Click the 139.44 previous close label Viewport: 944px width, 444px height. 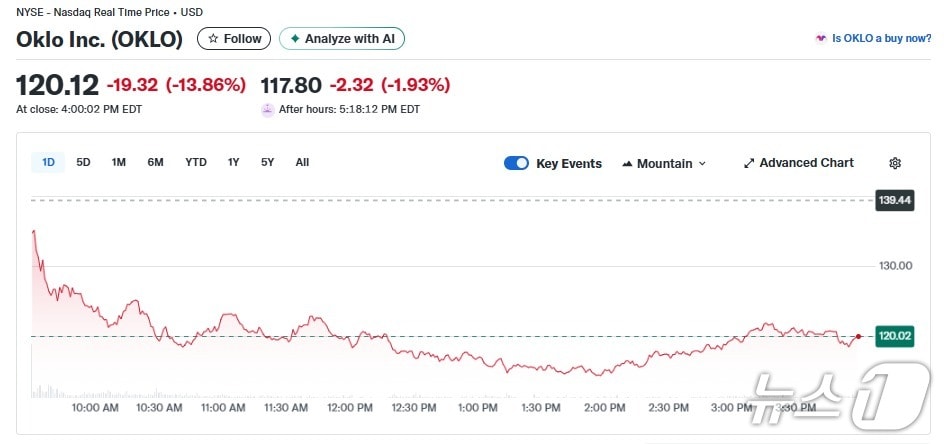click(895, 201)
